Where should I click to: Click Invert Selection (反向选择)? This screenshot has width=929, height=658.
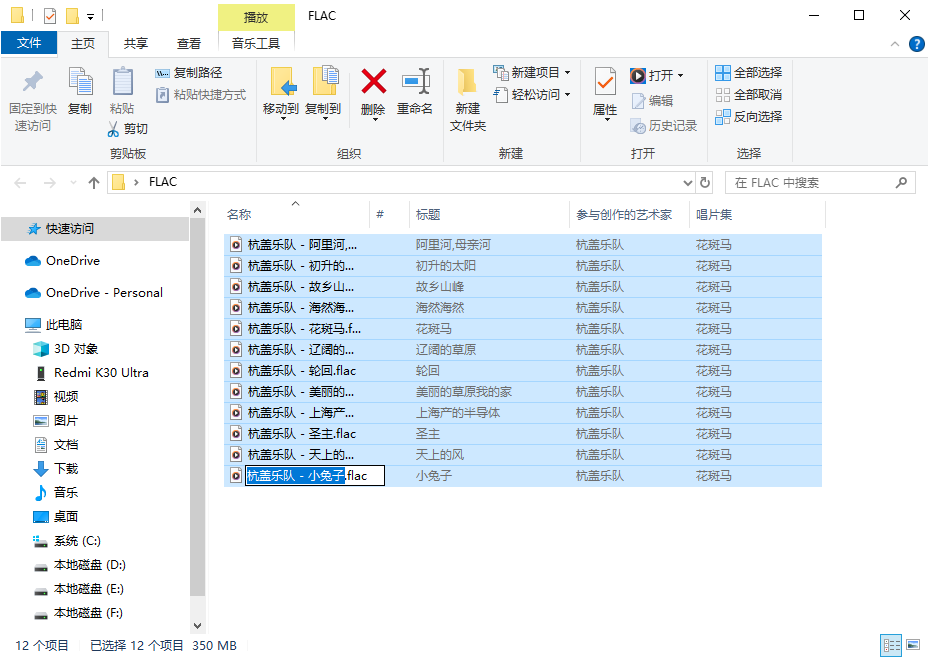pyautogui.click(x=748, y=116)
